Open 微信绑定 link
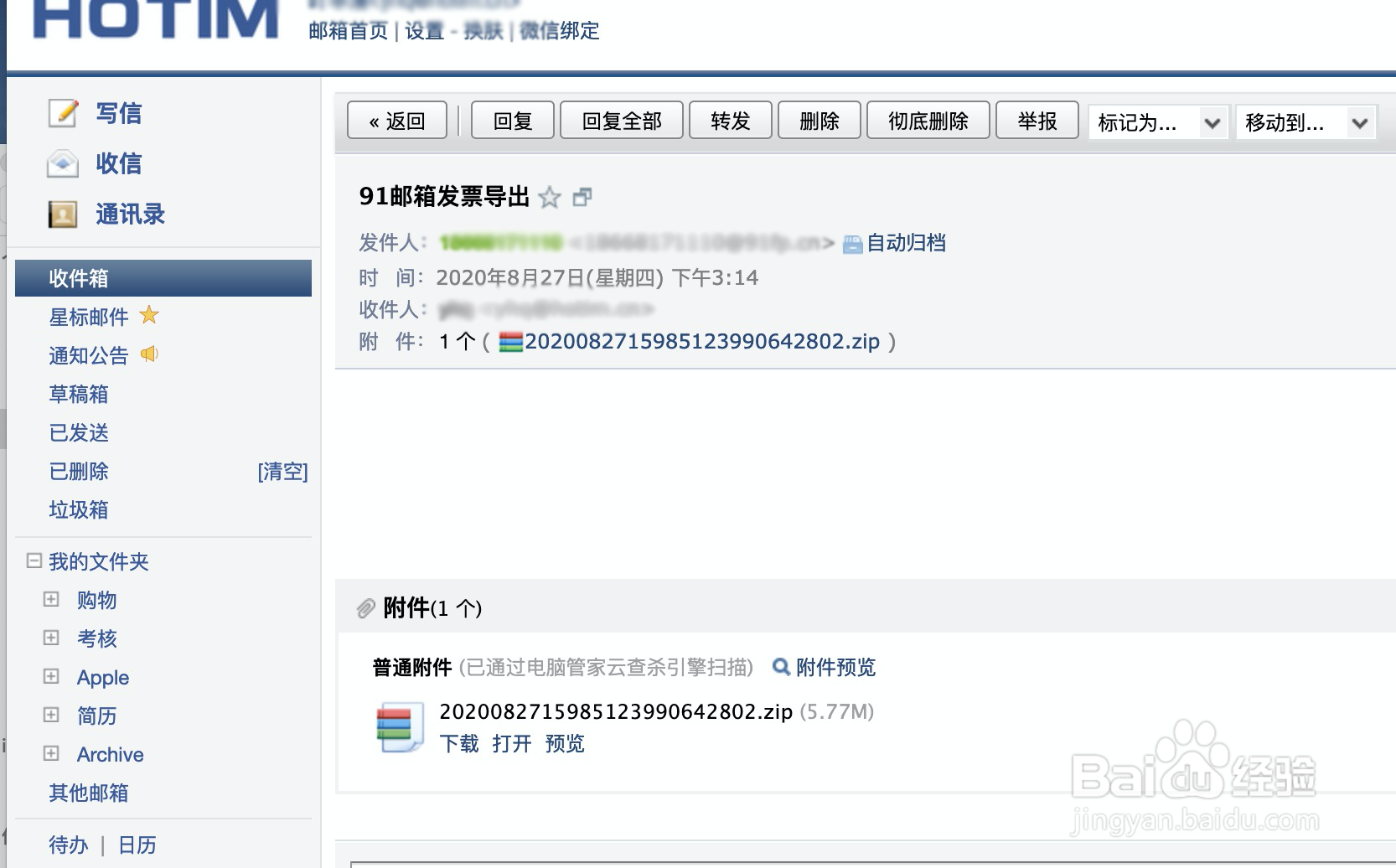Image resolution: width=1396 pixels, height=868 pixels. [559, 31]
